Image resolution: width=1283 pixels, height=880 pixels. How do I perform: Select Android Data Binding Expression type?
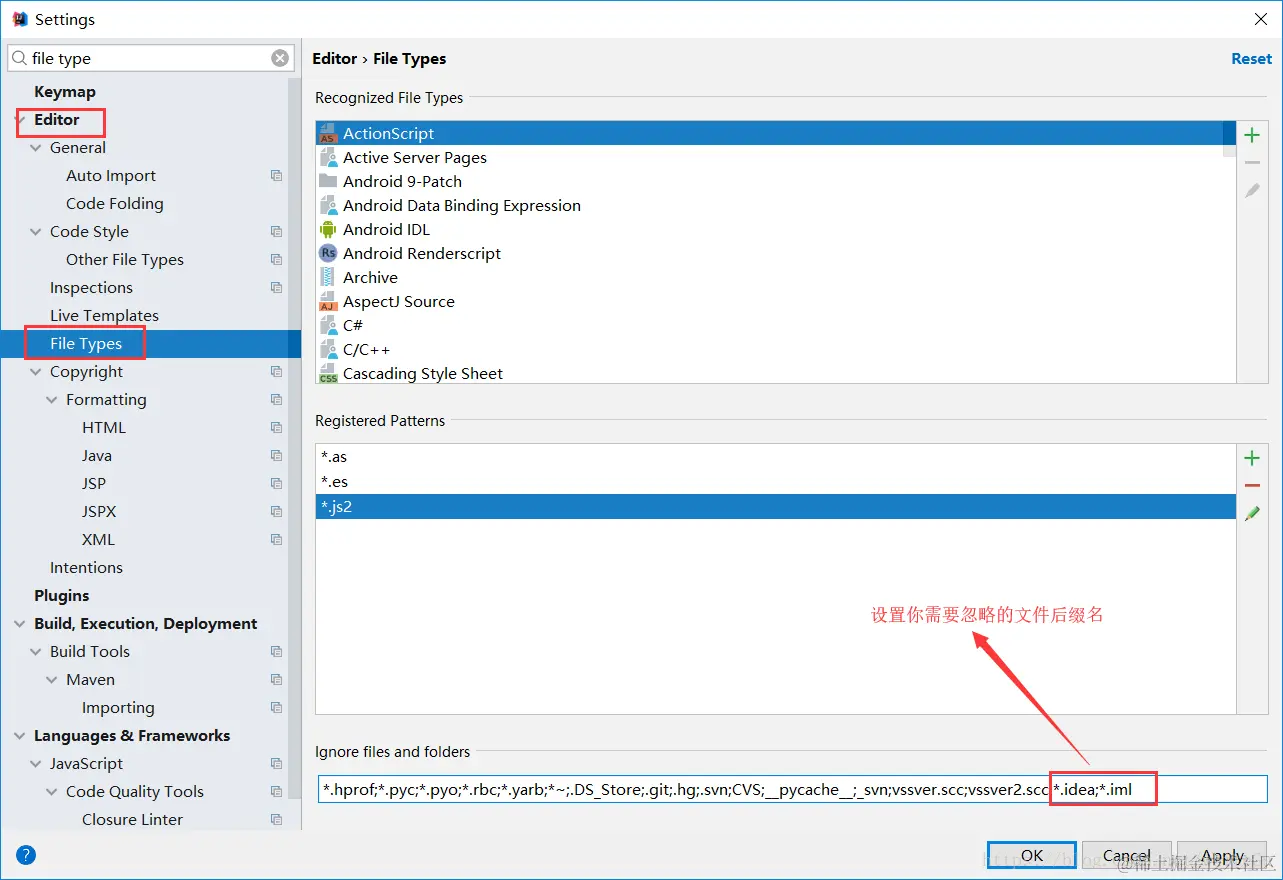point(769,206)
